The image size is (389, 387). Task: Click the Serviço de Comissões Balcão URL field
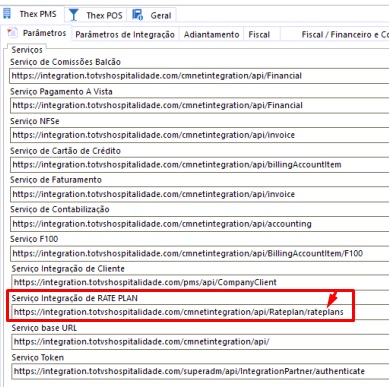tap(199, 76)
